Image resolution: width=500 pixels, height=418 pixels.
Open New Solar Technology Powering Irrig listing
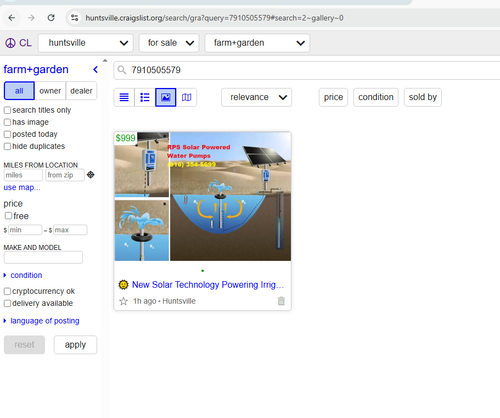208,285
